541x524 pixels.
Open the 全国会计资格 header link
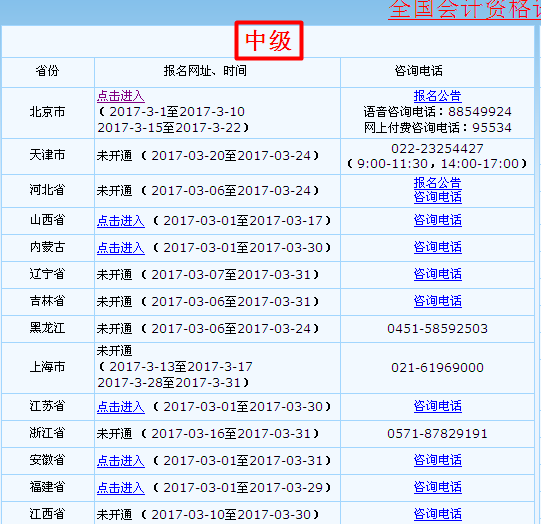(464, 9)
